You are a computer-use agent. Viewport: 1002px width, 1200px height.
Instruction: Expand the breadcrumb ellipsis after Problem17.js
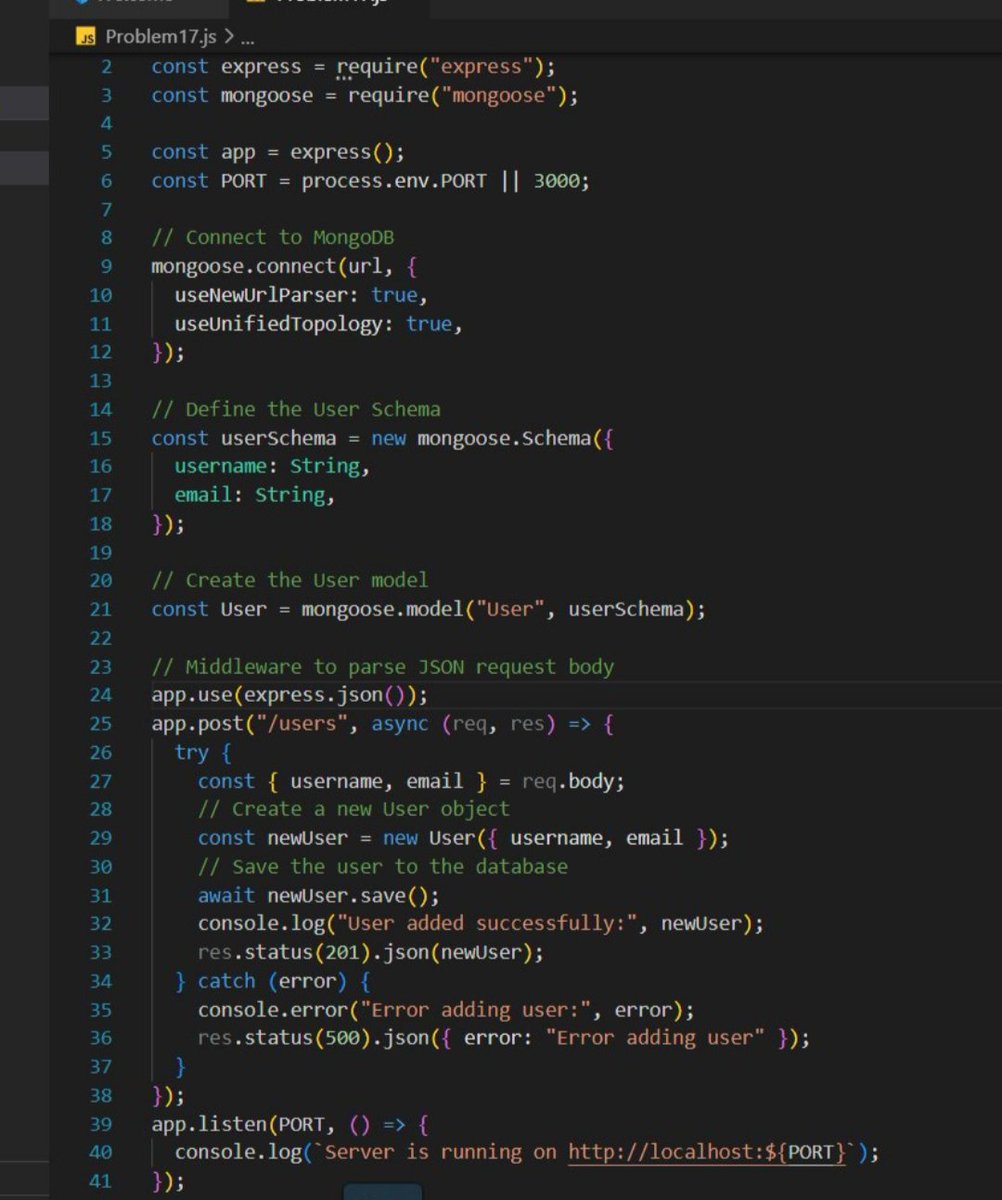247,38
